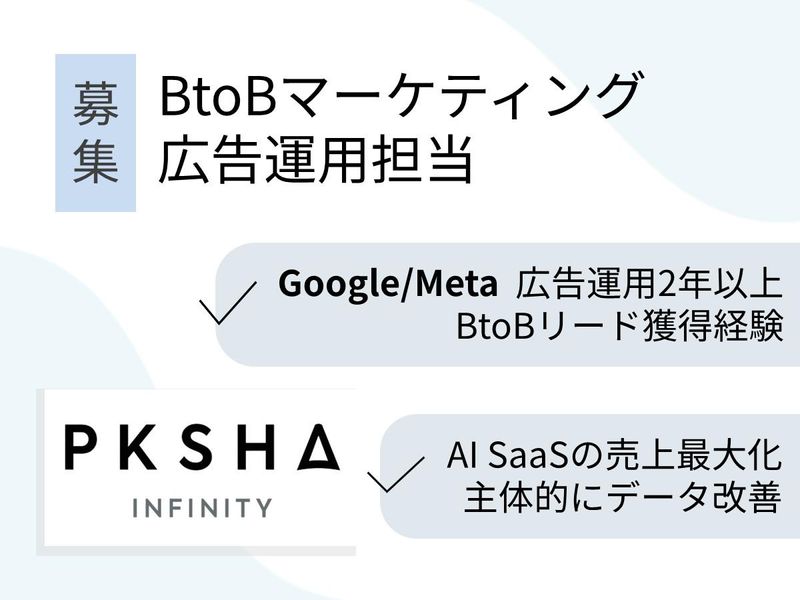Screen dimensions: 800x600
Task: Click the 主体的にデータ改善 line
Action: click(x=620, y=499)
